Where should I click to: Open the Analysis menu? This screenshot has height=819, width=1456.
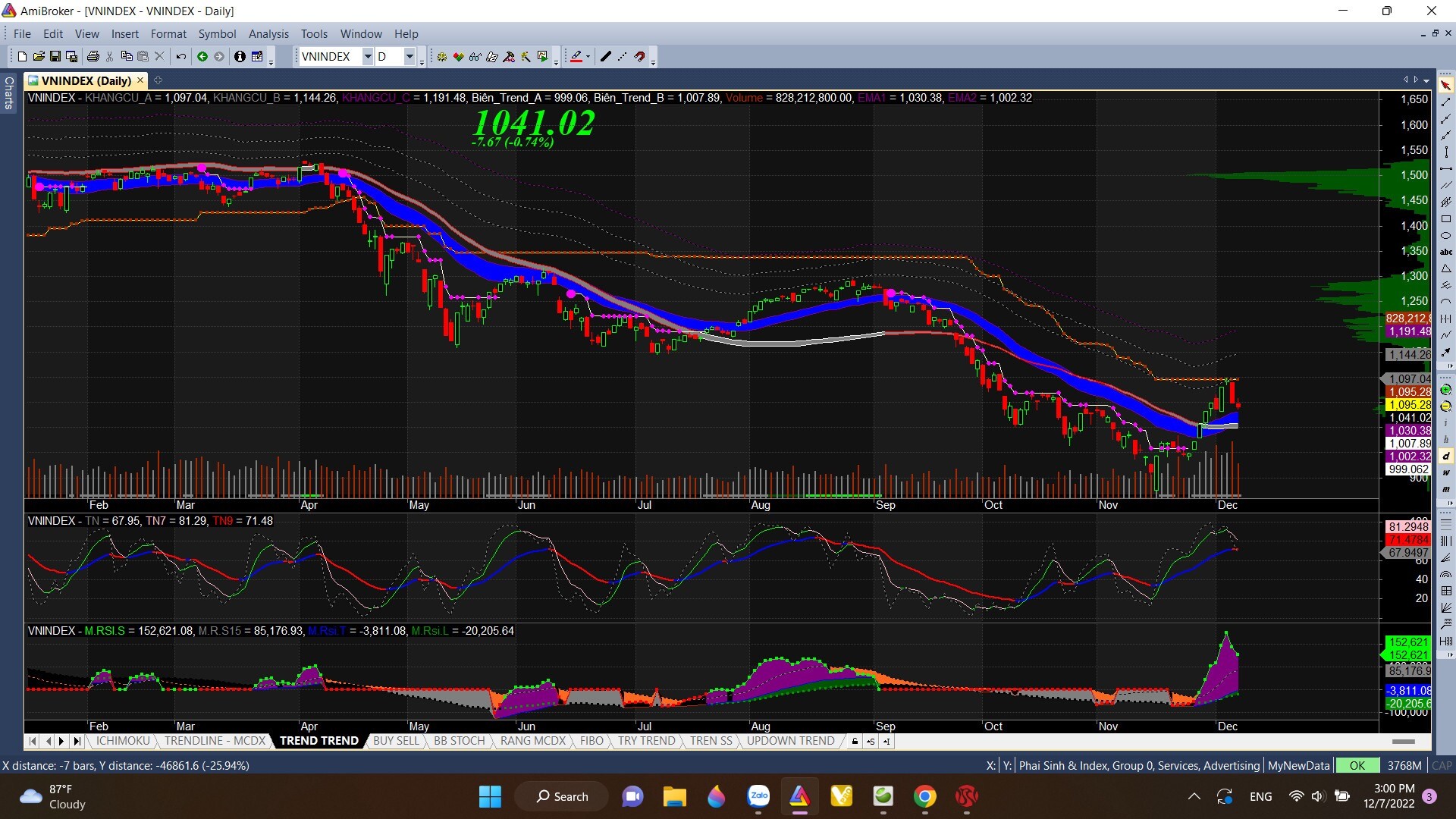tap(268, 34)
